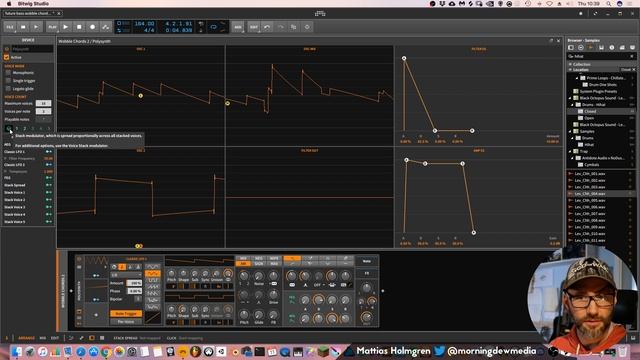The height and width of the screenshot is (360, 640).
Task: Click the Stack Voice 5 modulator routing arrow
Action: pos(49,222)
